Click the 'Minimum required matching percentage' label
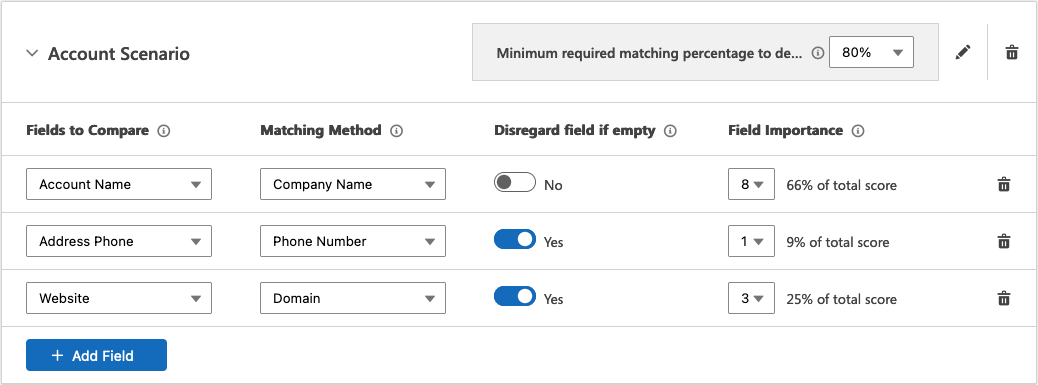This screenshot has width=1038, height=385. pos(649,53)
